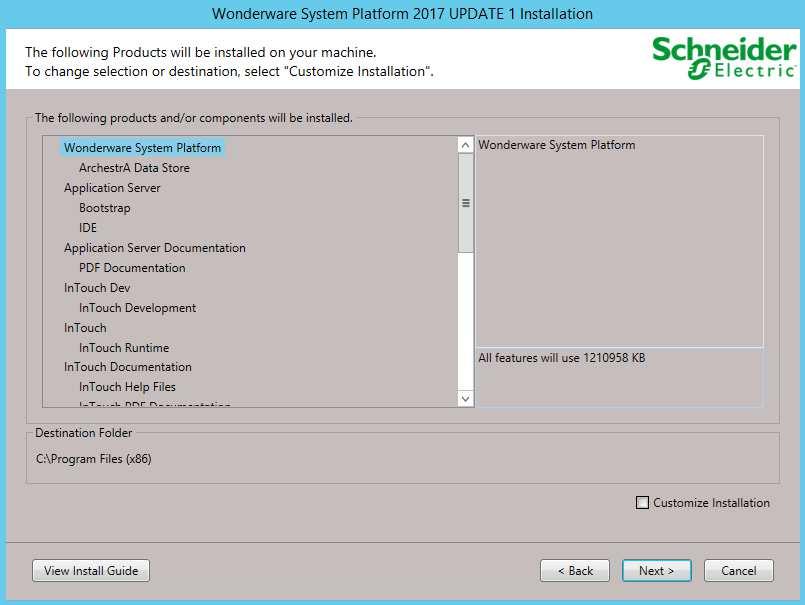Select the InTouch Documentation item

click(127, 367)
